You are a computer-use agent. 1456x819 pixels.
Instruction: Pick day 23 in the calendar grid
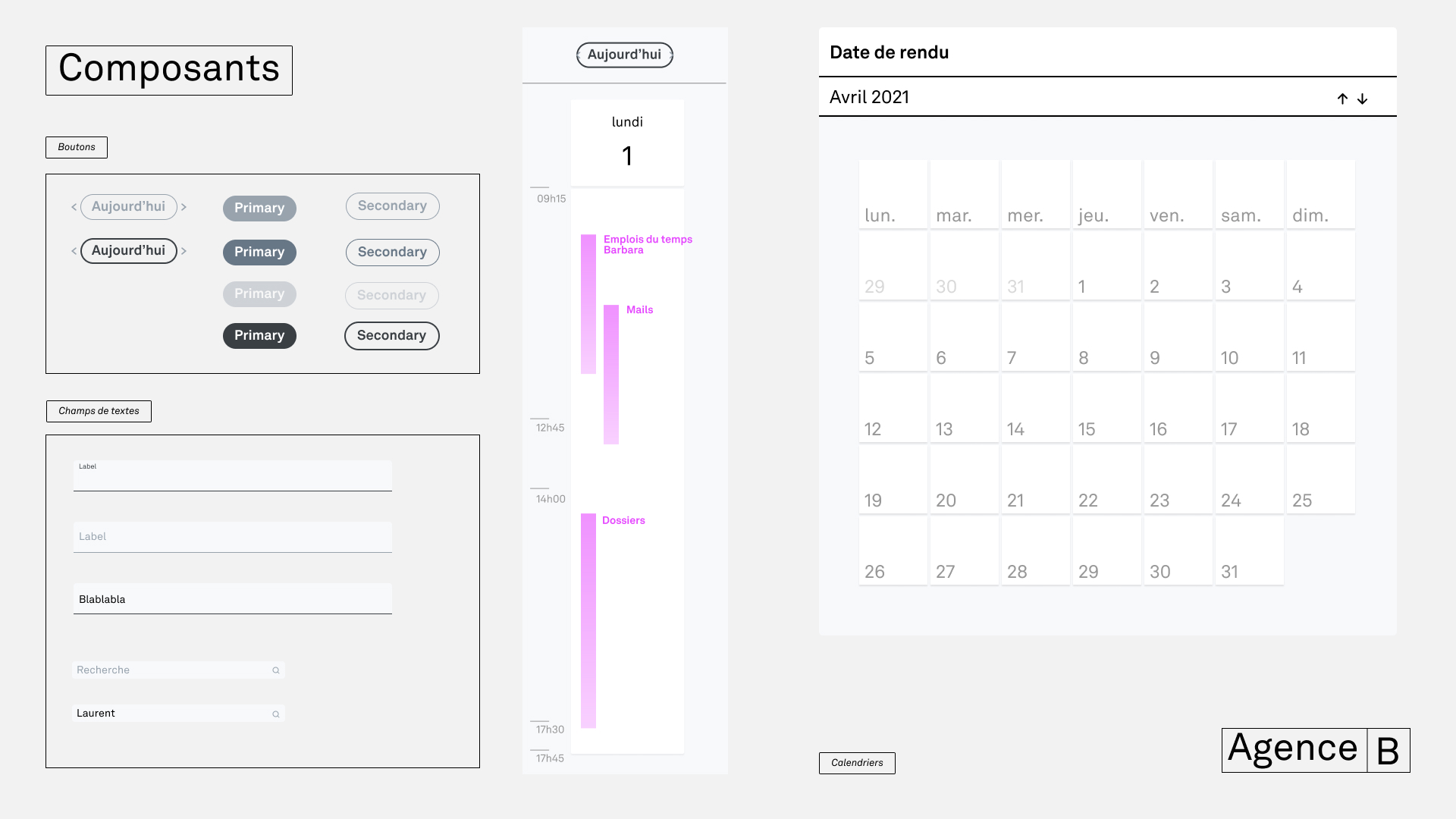1178,480
